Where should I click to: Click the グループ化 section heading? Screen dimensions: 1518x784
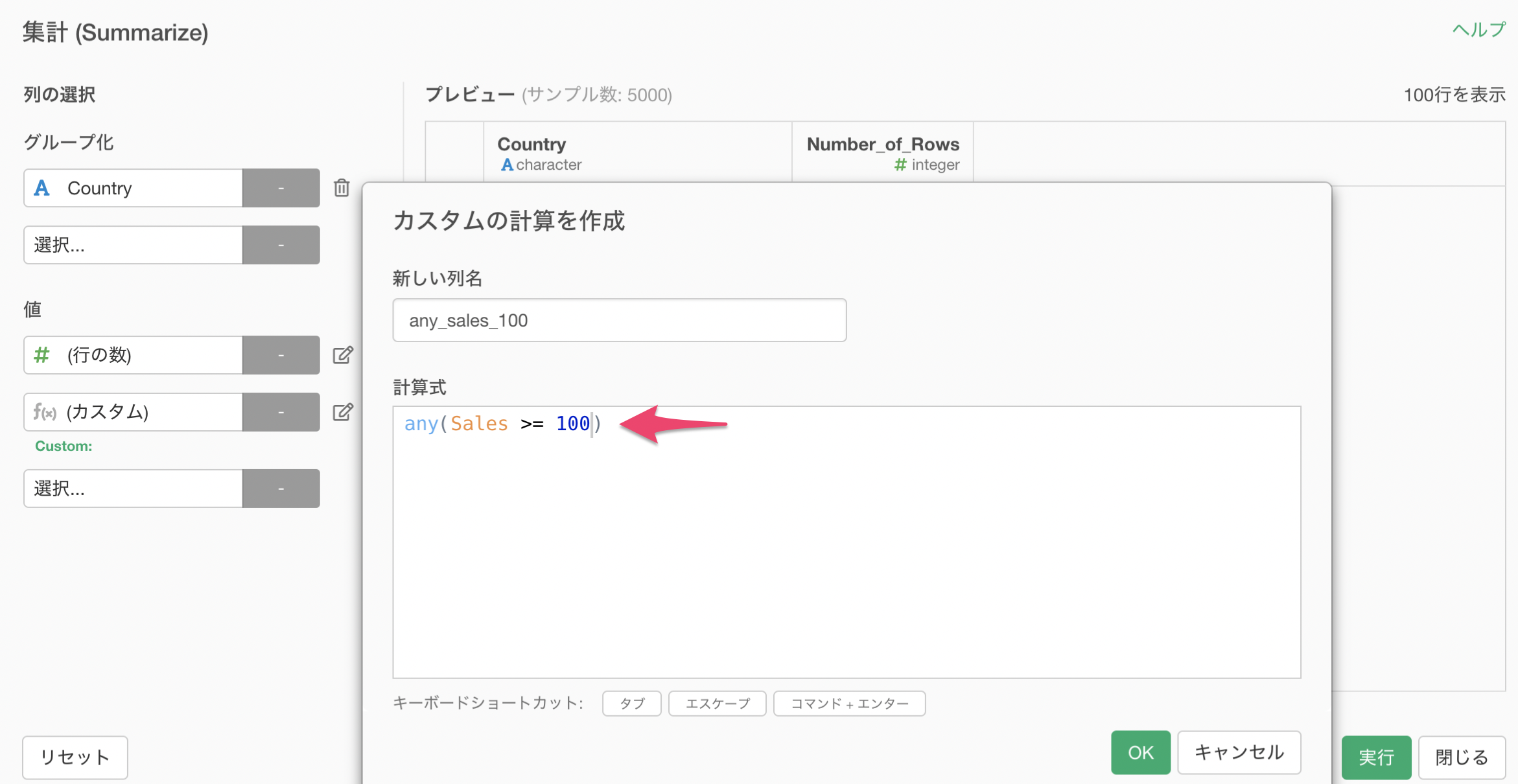pos(69,142)
